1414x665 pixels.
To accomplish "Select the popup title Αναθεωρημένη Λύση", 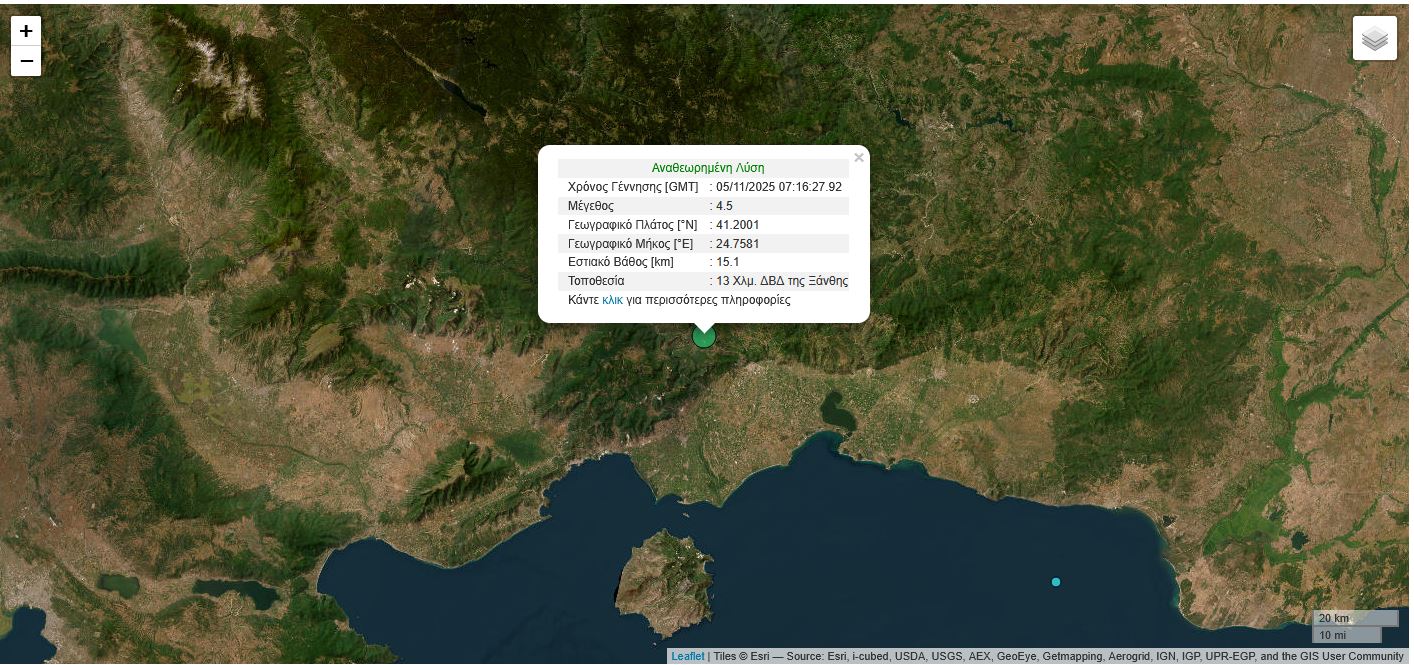I will tap(707, 167).
